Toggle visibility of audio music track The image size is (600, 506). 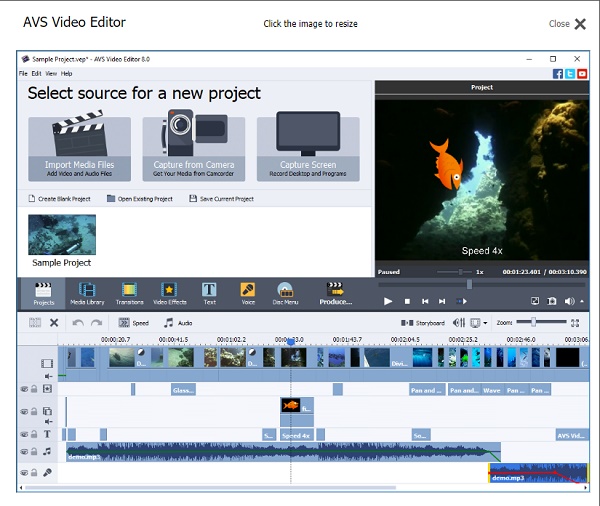(x=24, y=452)
